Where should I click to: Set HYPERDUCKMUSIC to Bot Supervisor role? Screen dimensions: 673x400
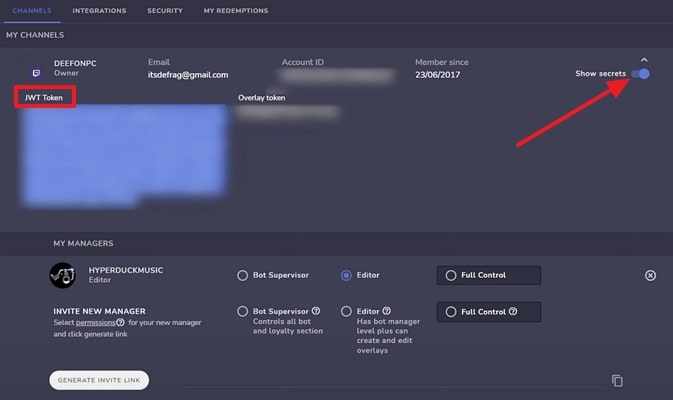tap(243, 275)
